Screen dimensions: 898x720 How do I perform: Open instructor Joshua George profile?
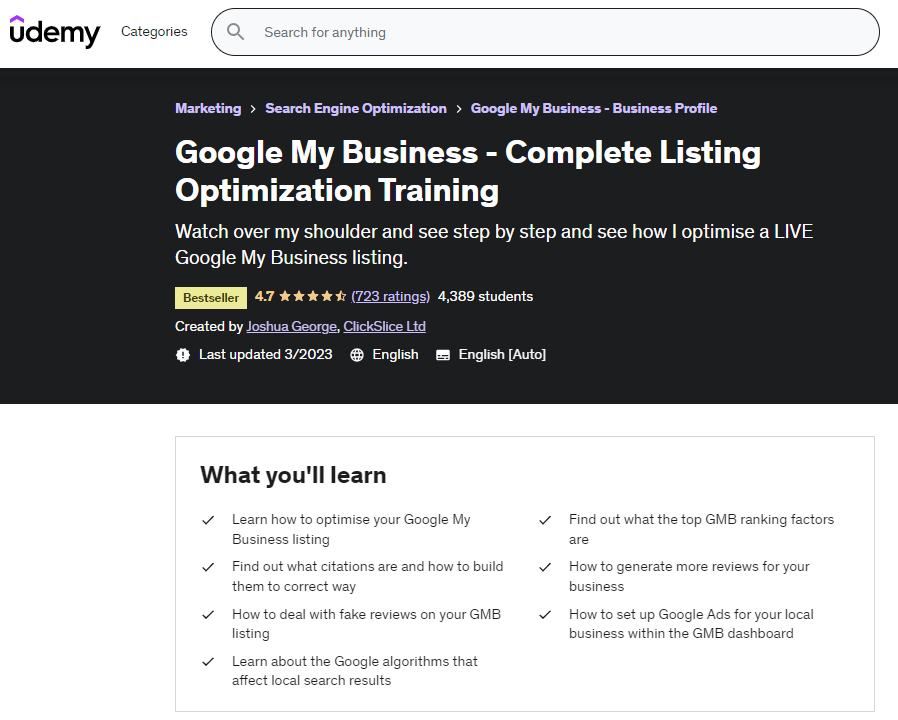292,326
